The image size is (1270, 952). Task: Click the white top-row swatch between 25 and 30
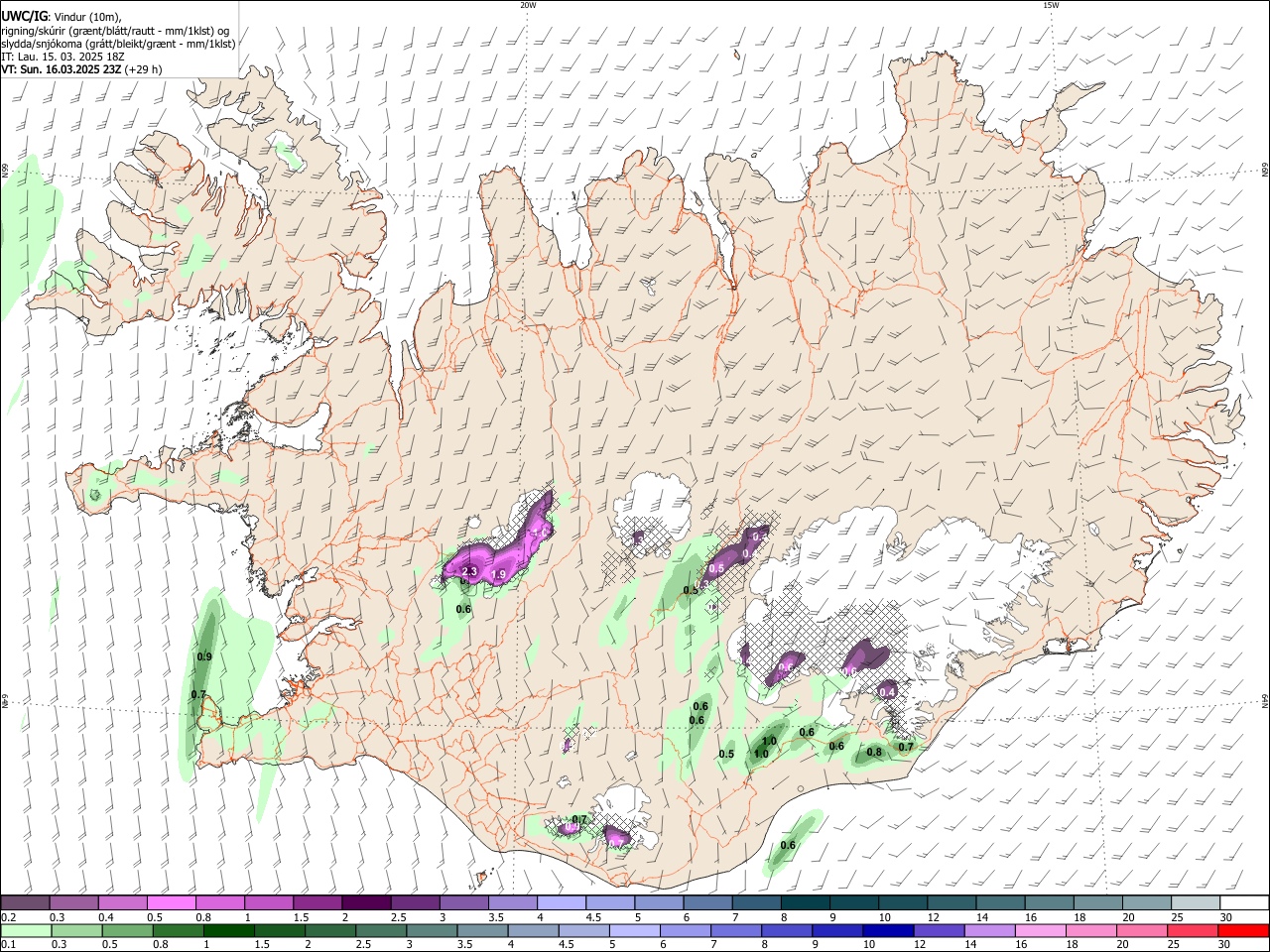click(1194, 903)
